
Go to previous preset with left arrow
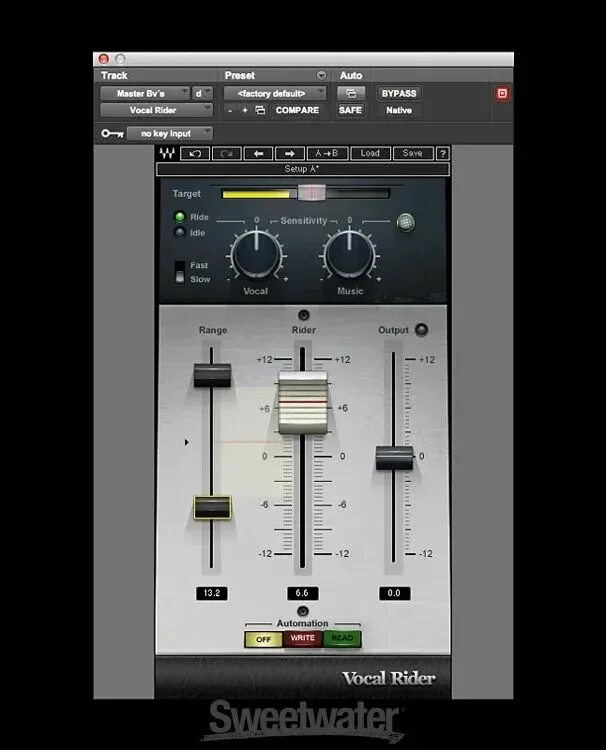pyautogui.click(x=258, y=153)
